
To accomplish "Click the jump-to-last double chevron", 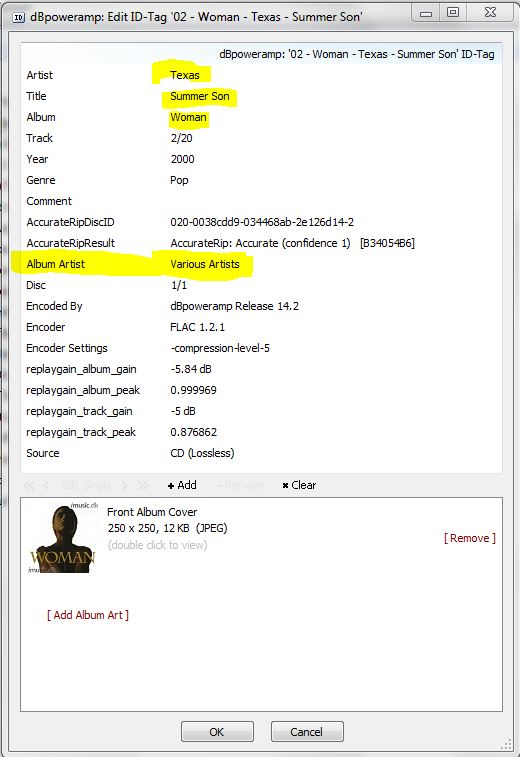I will click(x=143, y=485).
